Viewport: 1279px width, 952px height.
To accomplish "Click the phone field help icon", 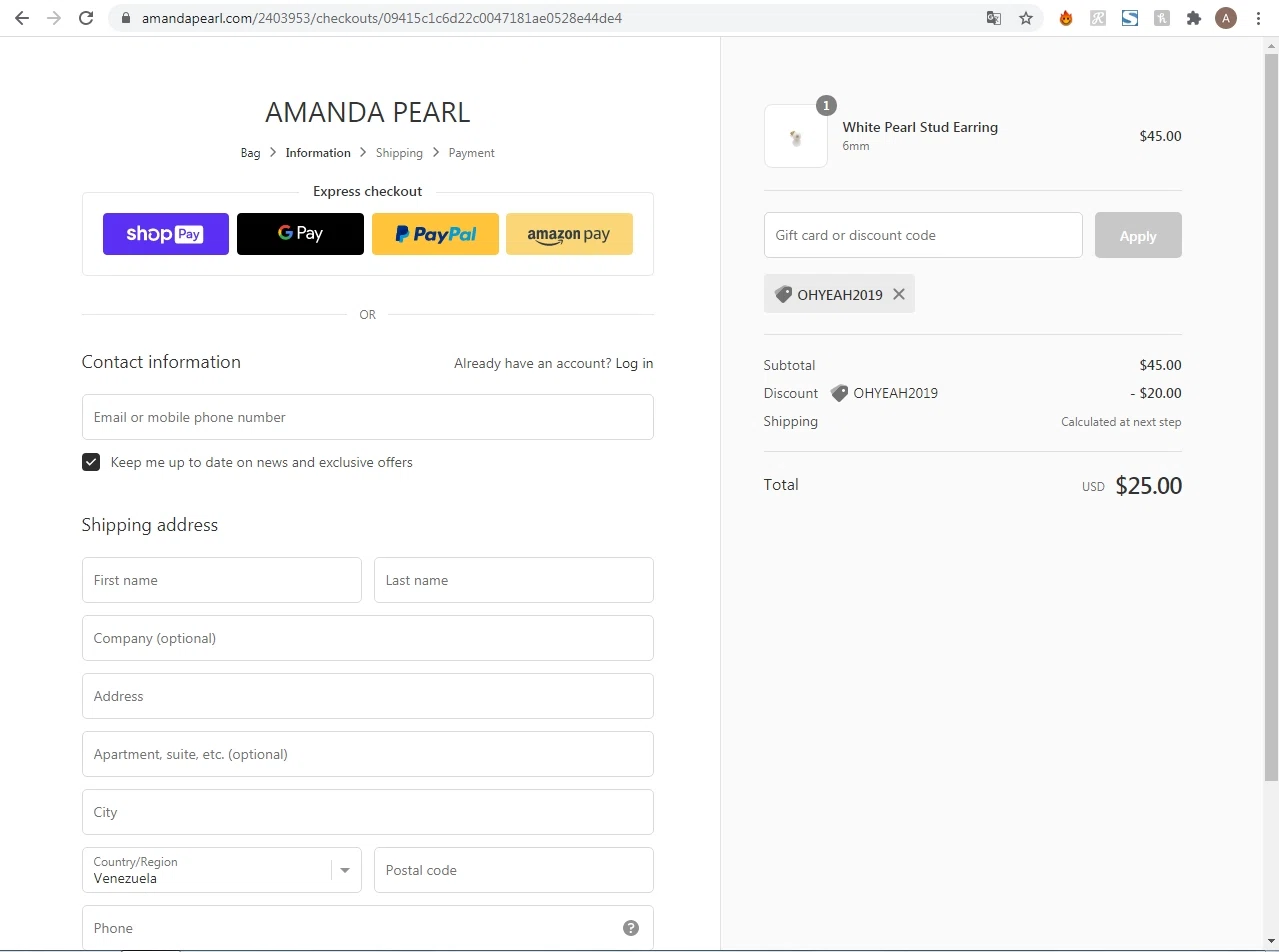I will click(631, 928).
